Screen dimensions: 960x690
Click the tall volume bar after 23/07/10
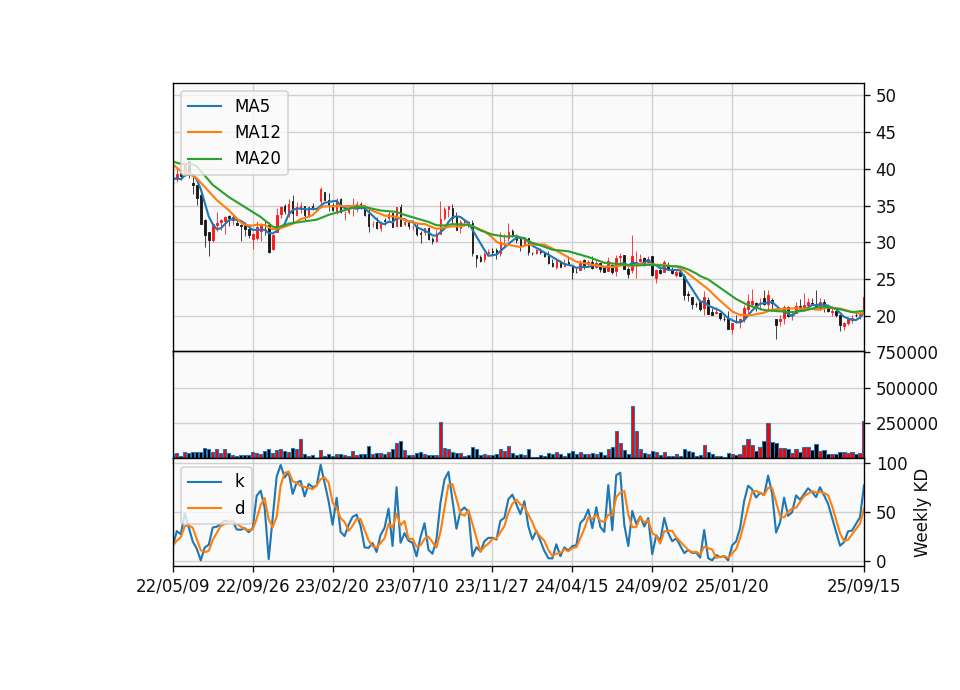pos(441,440)
